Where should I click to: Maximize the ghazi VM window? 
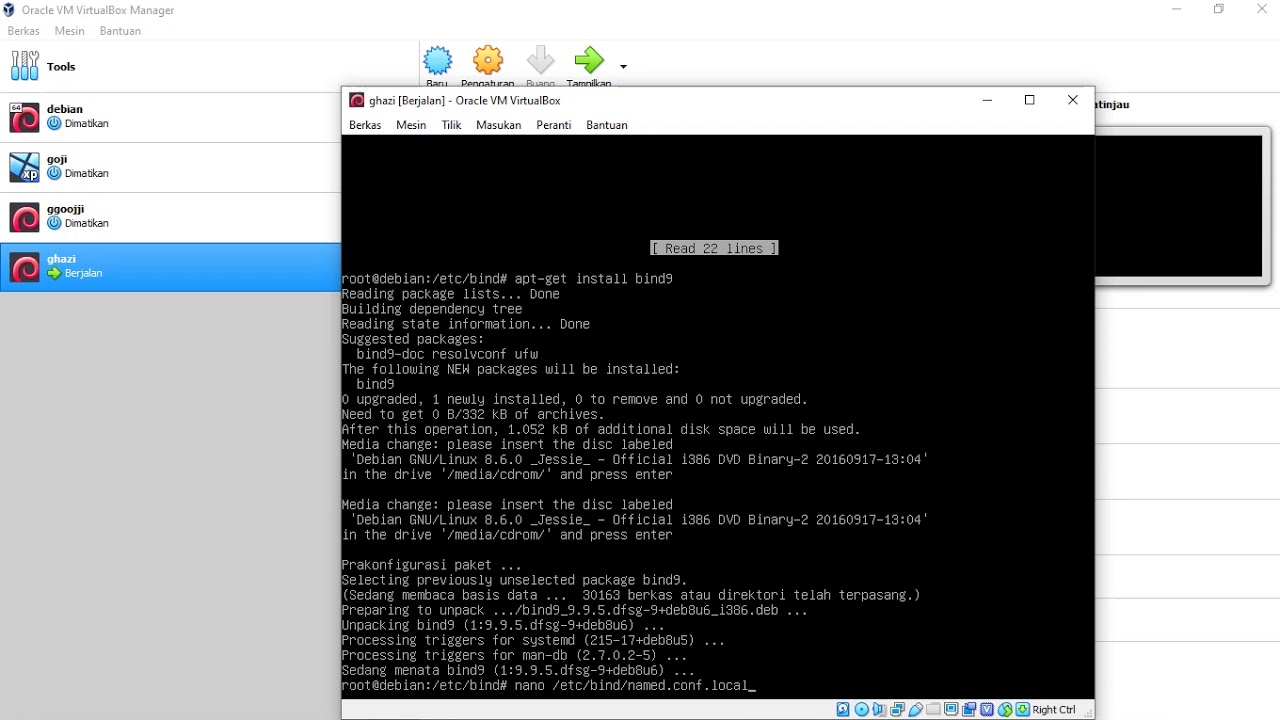pyautogui.click(x=1029, y=100)
